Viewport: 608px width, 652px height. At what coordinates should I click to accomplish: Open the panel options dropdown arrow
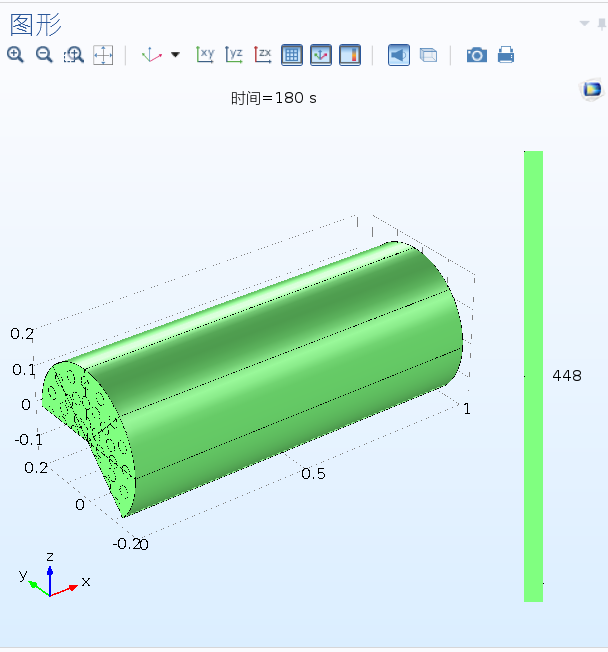coord(584,23)
